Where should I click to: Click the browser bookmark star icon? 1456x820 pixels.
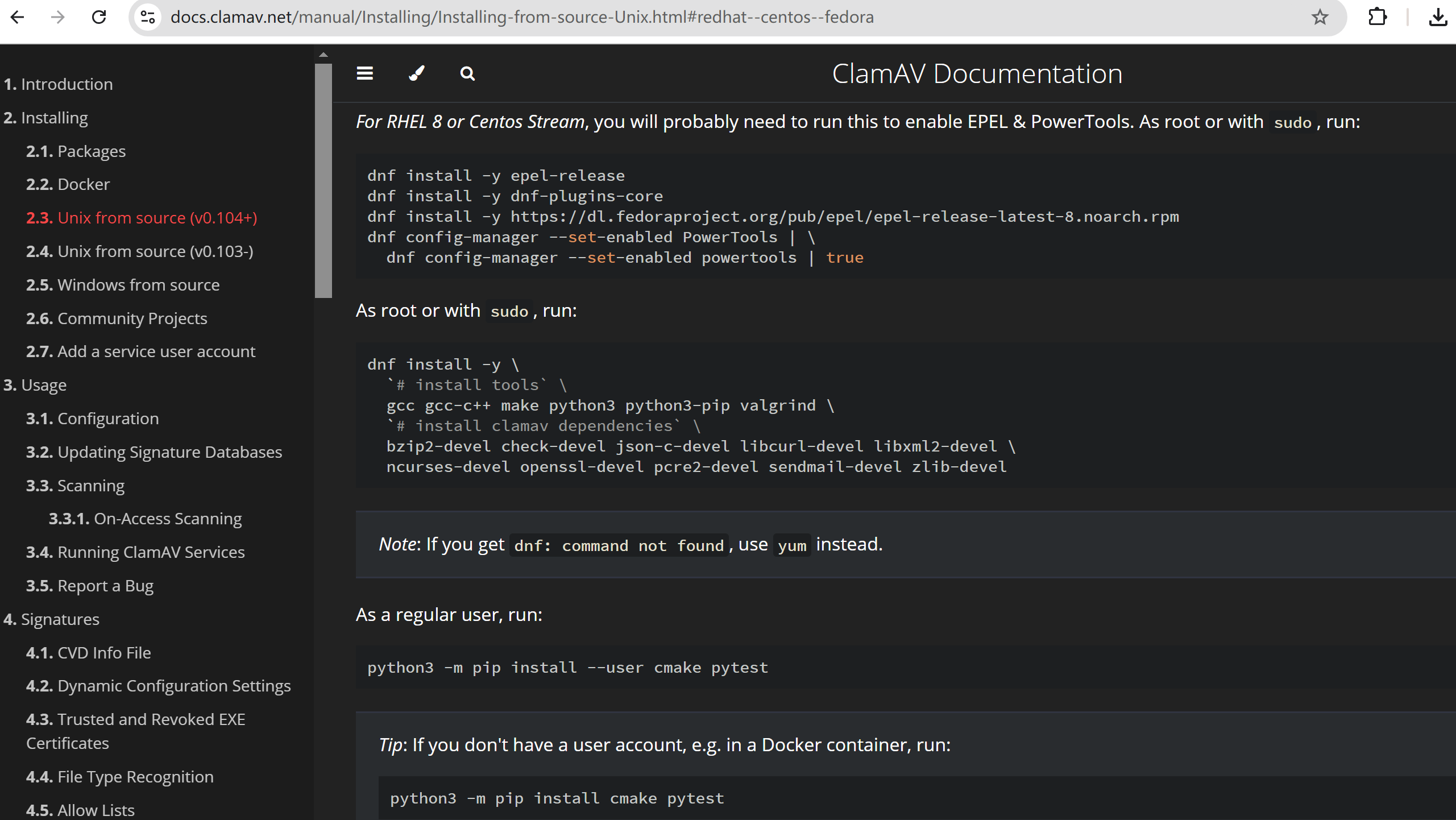point(1320,18)
